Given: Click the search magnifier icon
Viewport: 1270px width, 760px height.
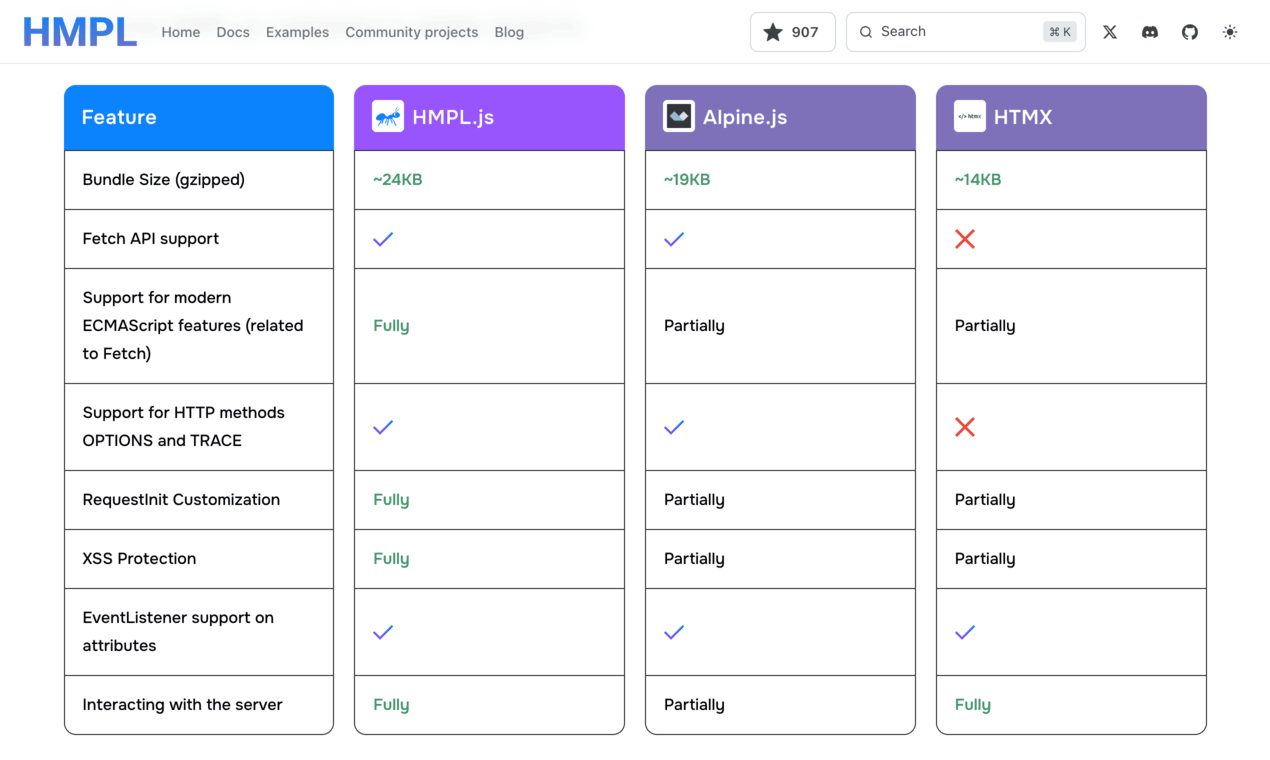Looking at the screenshot, I should tap(866, 31).
